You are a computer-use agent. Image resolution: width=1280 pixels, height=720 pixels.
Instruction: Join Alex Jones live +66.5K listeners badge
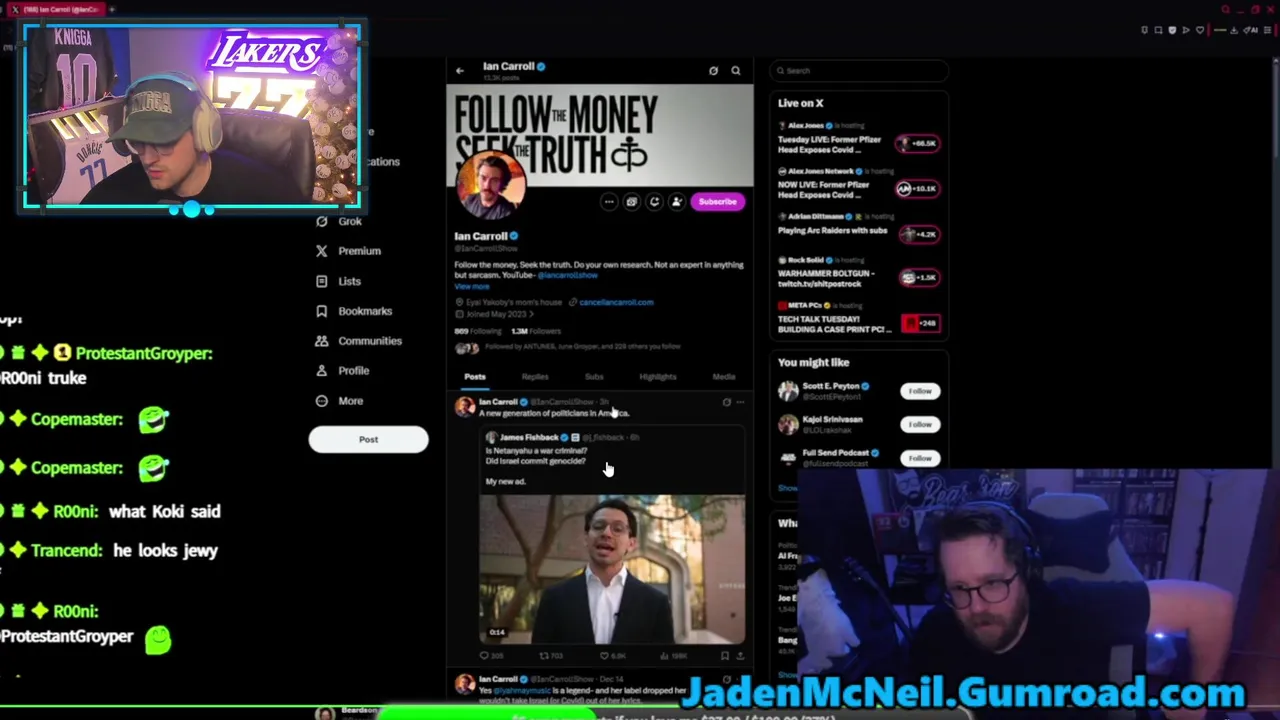click(918, 143)
